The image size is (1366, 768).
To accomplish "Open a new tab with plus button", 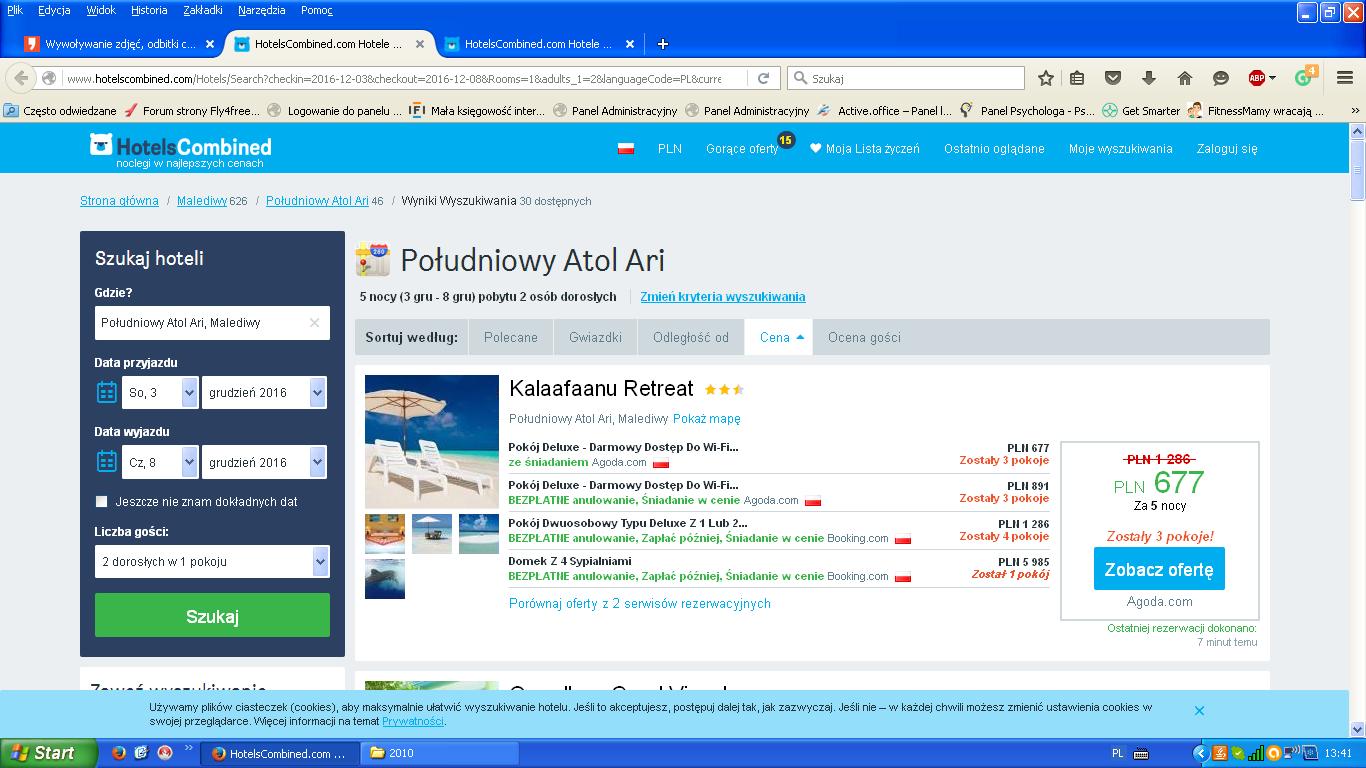I will point(662,44).
